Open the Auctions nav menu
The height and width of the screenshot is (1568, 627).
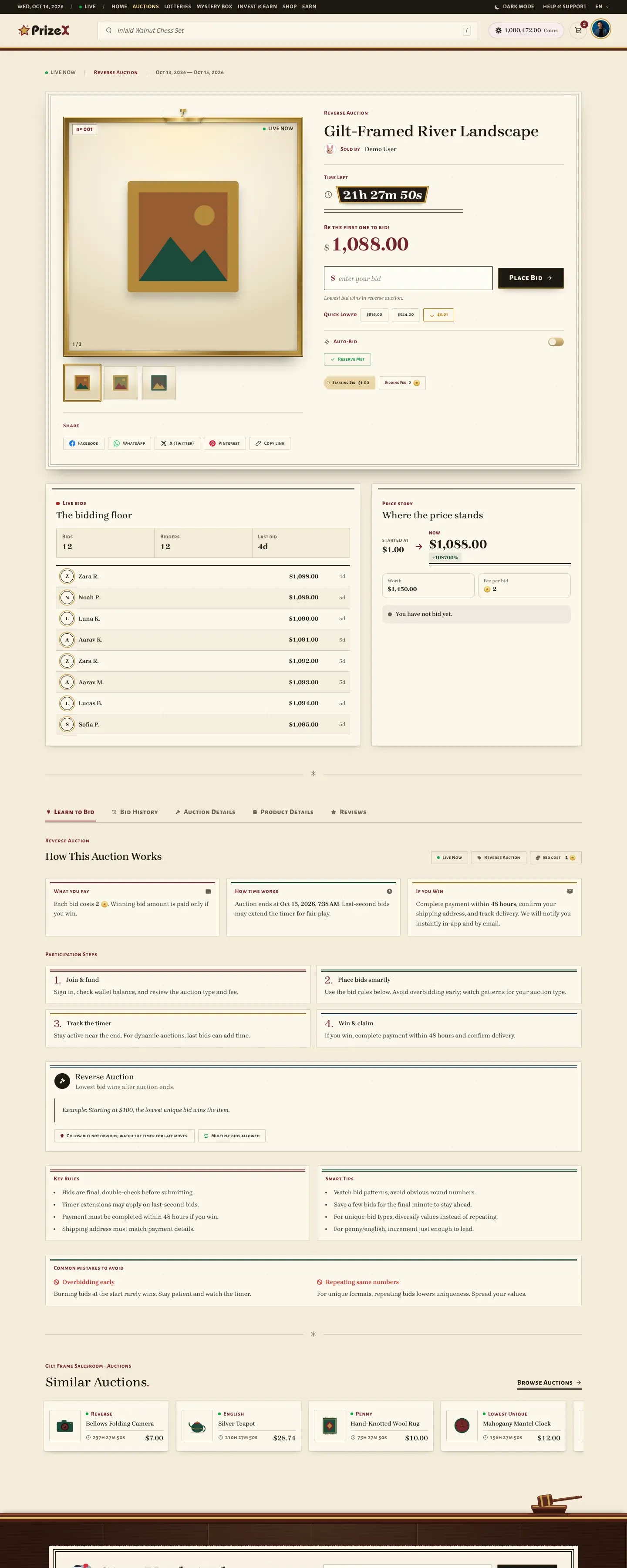[x=145, y=7]
